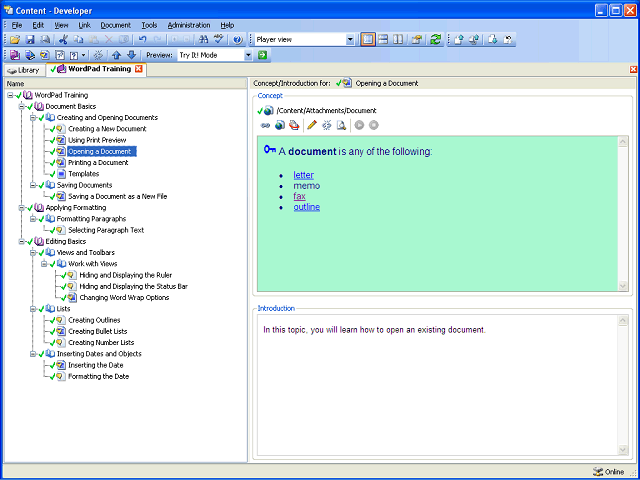This screenshot has height=480, width=640.
Task: Collapse the Document Basics node
Action: pyautogui.click(x=22, y=107)
